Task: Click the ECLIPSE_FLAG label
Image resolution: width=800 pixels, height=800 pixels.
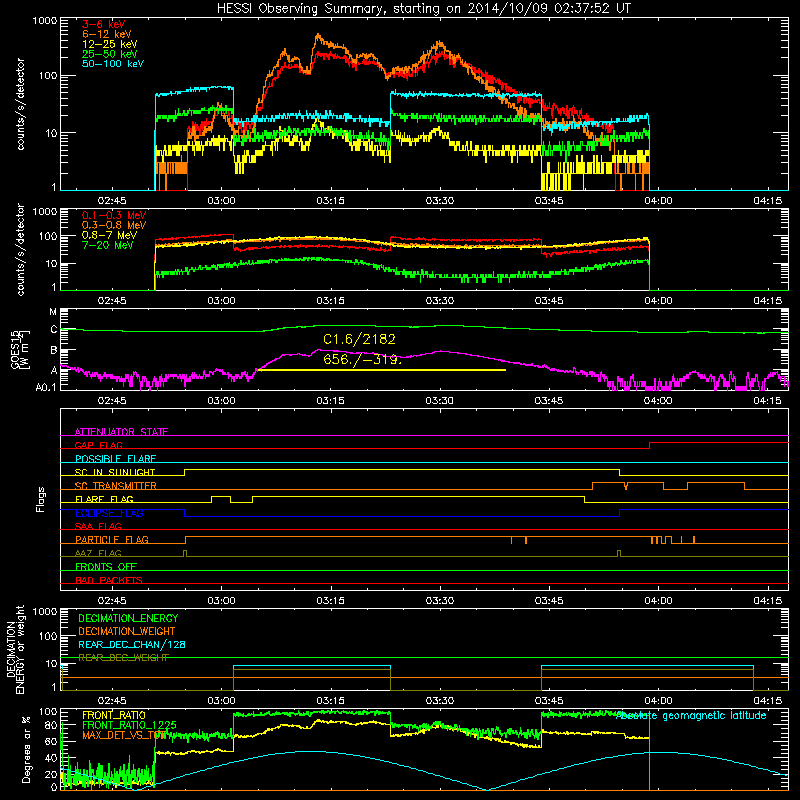Action: pyautogui.click(x=109, y=513)
